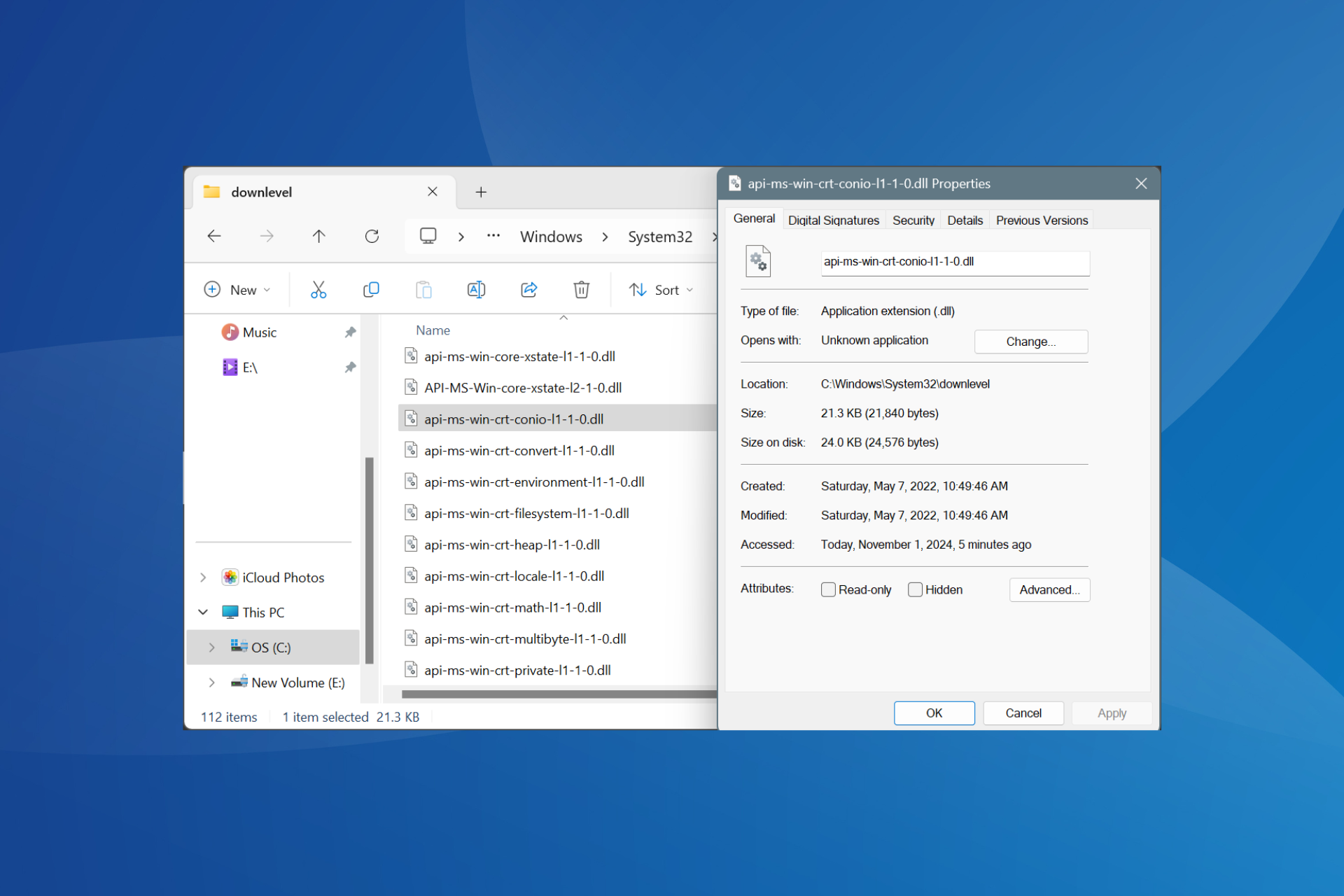Click the Sort dropdown in toolbar

pyautogui.click(x=660, y=289)
